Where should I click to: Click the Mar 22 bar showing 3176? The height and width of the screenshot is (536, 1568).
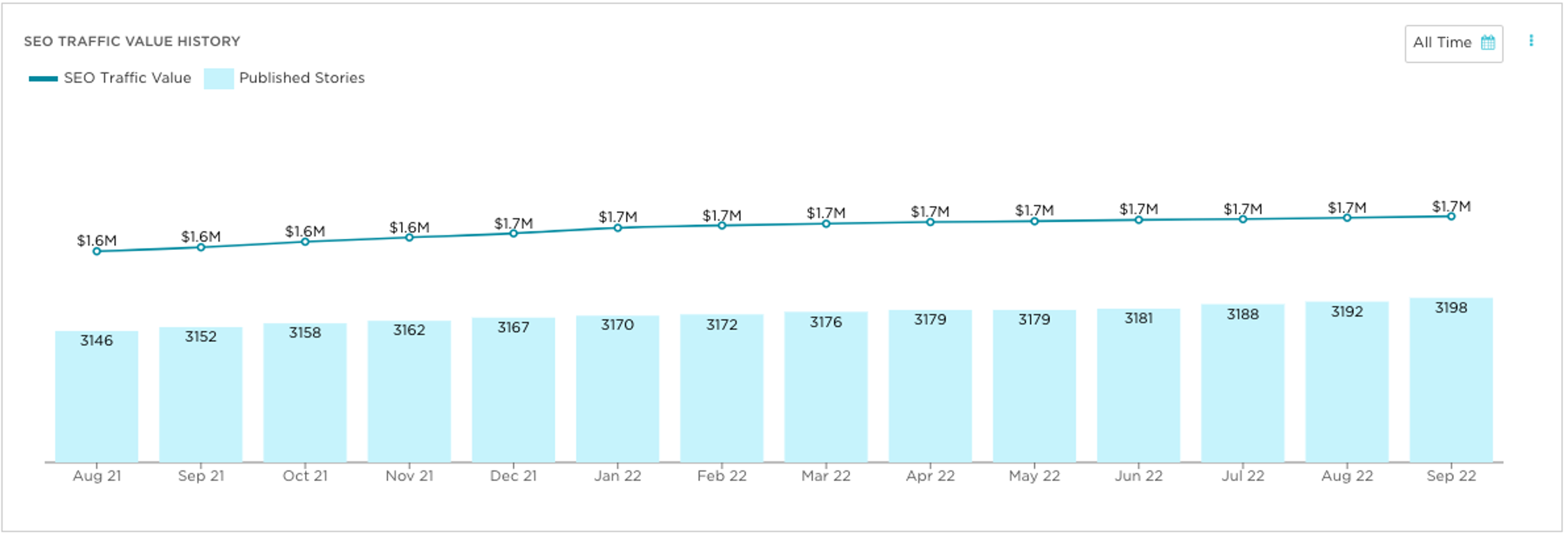826,387
